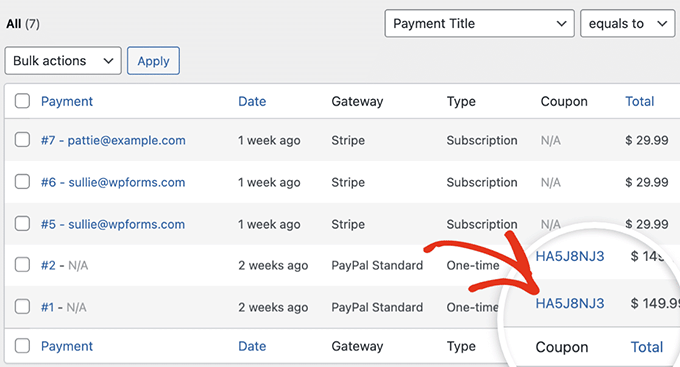
Task: Sort table by Date column header
Action: [x=252, y=101]
